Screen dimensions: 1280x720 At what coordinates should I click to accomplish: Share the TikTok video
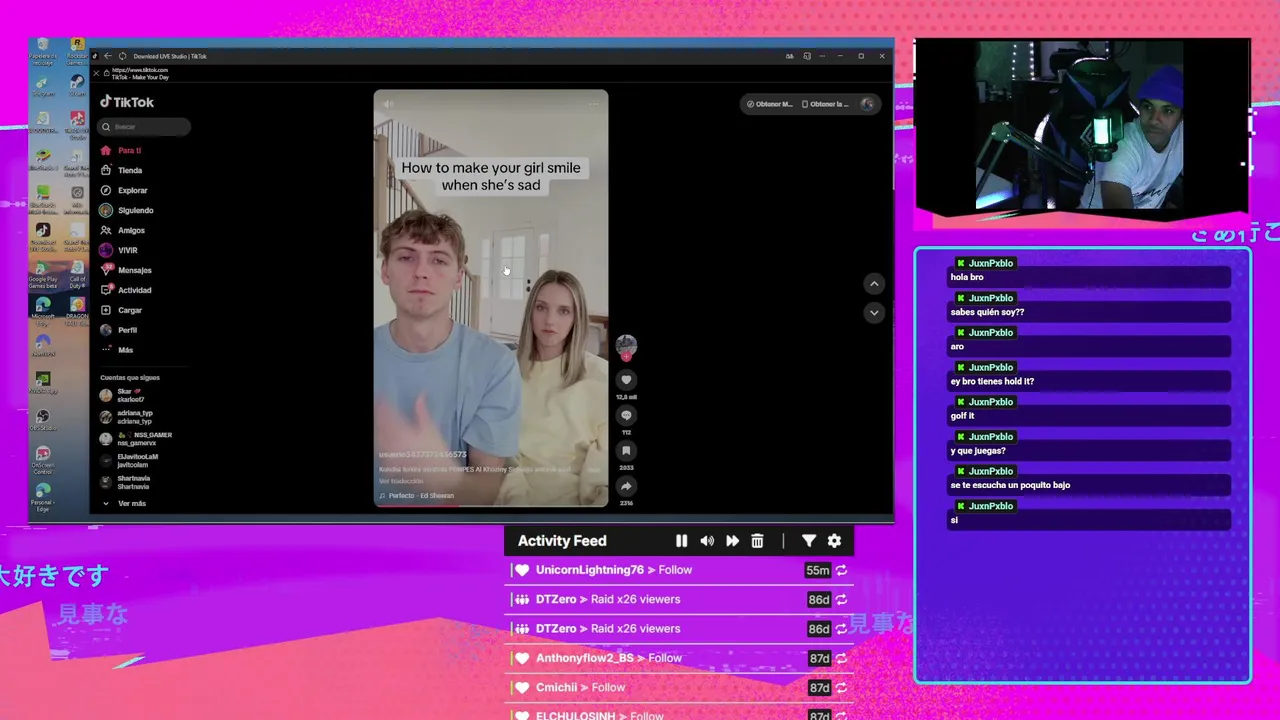click(x=626, y=486)
